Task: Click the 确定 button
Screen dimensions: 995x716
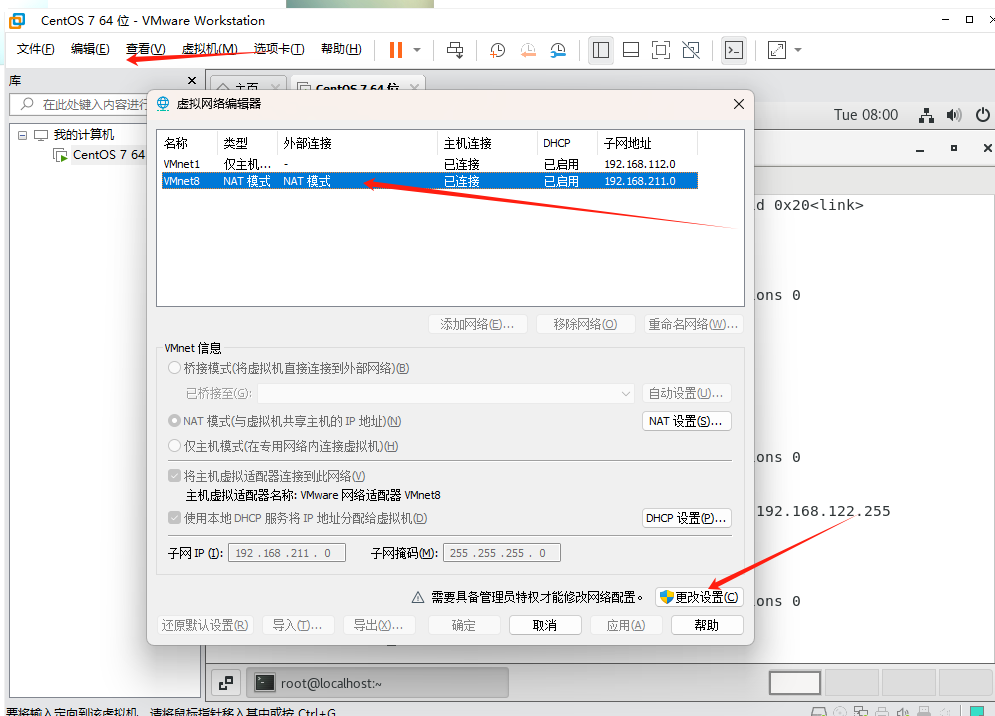Action: [x=464, y=625]
